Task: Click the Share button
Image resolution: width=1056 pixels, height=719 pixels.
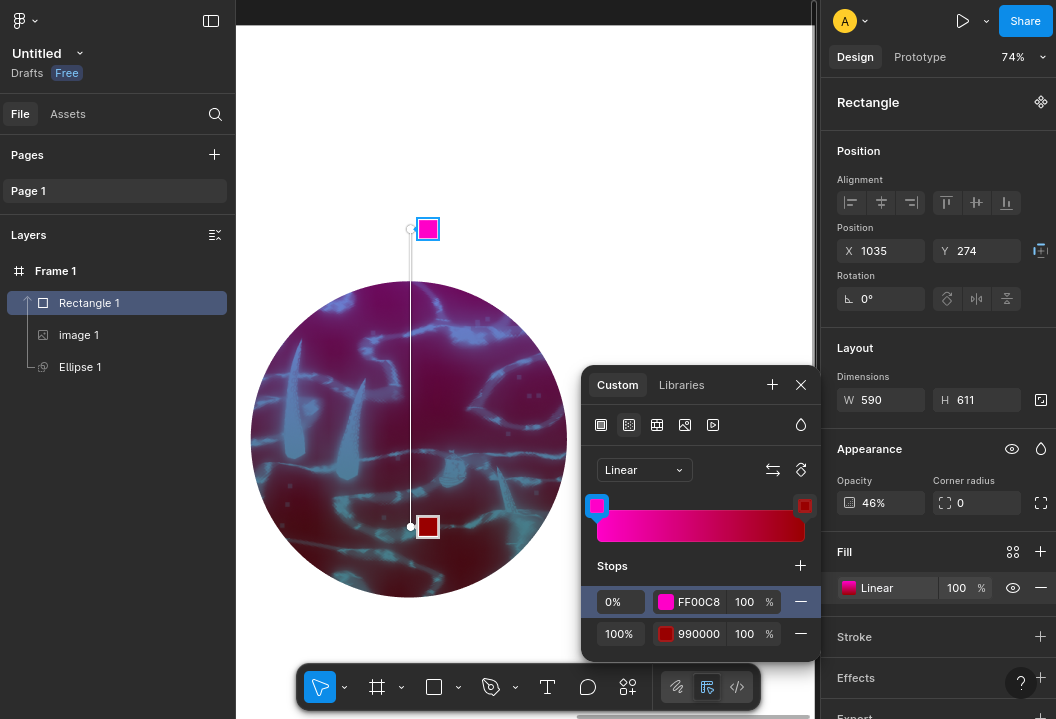Action: coord(1025,21)
